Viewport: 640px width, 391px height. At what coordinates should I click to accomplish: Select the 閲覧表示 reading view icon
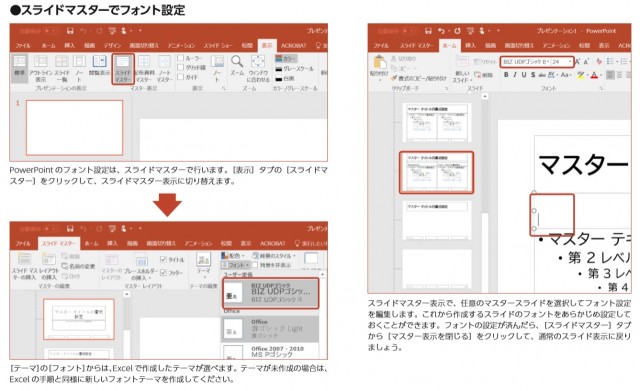(x=99, y=65)
